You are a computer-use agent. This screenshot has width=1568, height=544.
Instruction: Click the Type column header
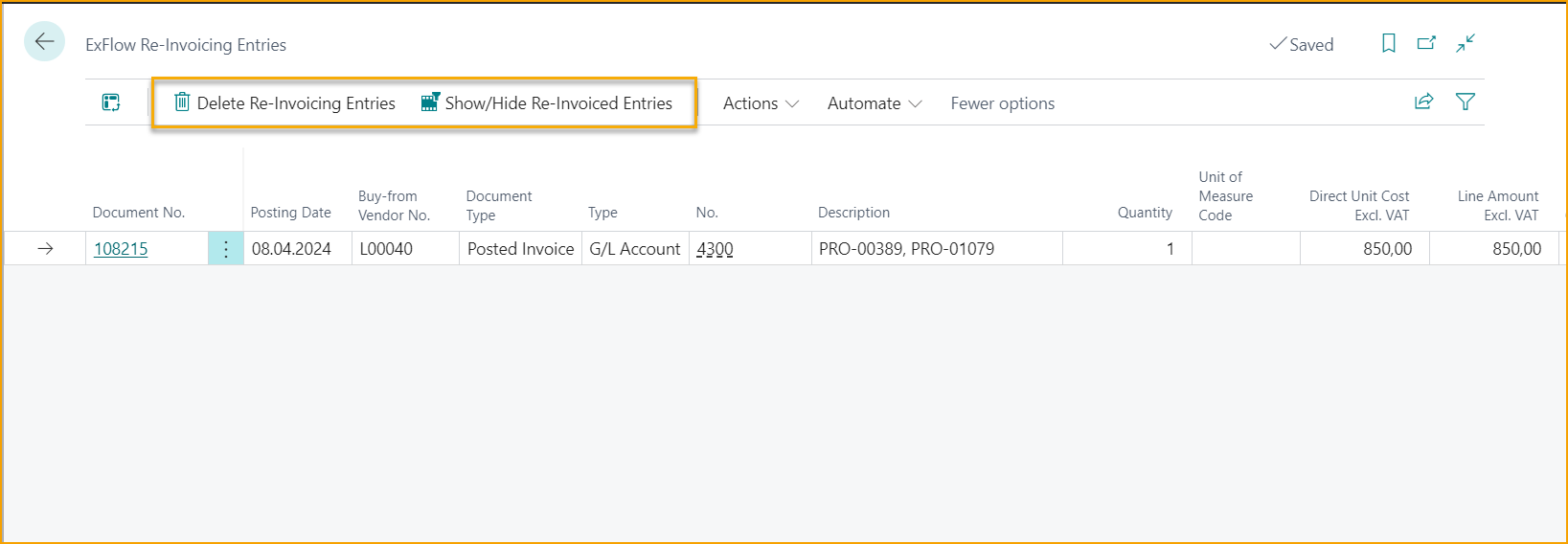(602, 213)
